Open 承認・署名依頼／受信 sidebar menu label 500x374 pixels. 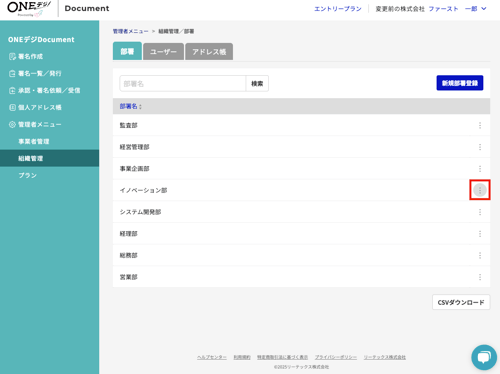(x=49, y=90)
